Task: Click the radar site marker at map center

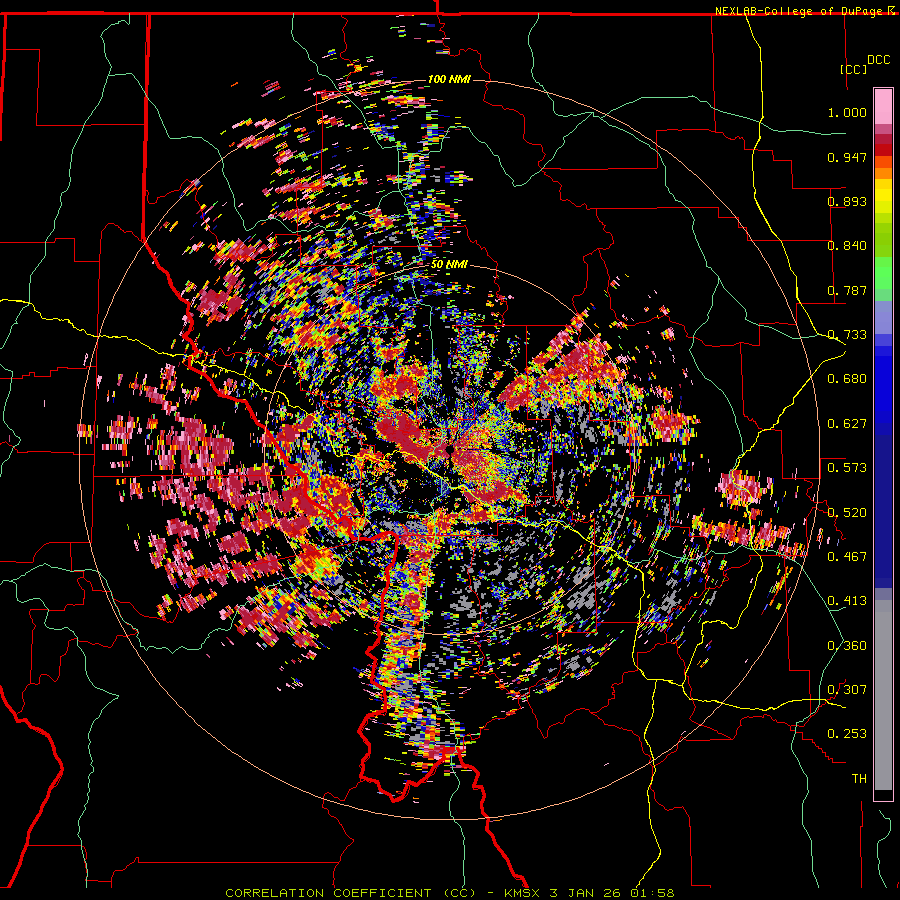Action: [449, 450]
